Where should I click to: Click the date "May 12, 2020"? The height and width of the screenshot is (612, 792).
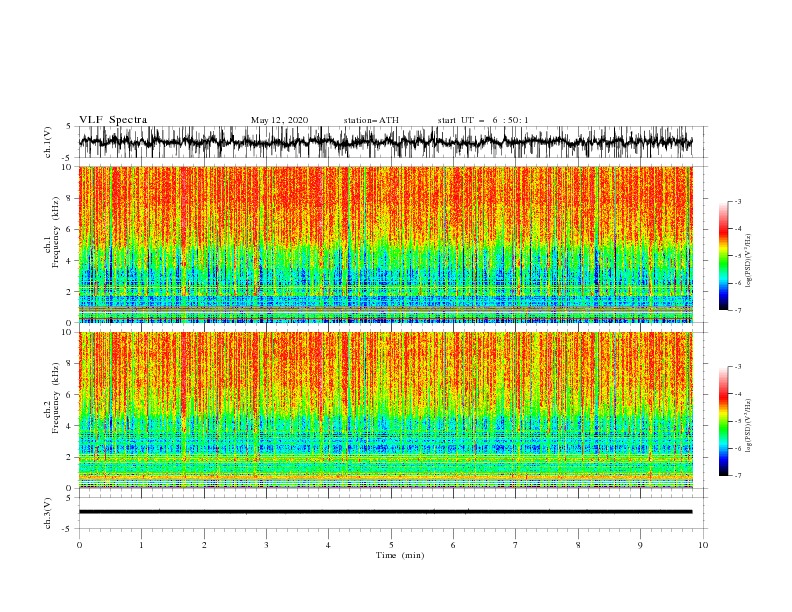tap(279, 120)
